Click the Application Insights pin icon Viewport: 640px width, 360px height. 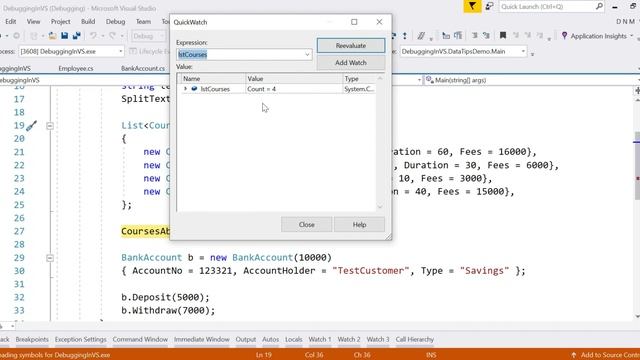(x=564, y=36)
